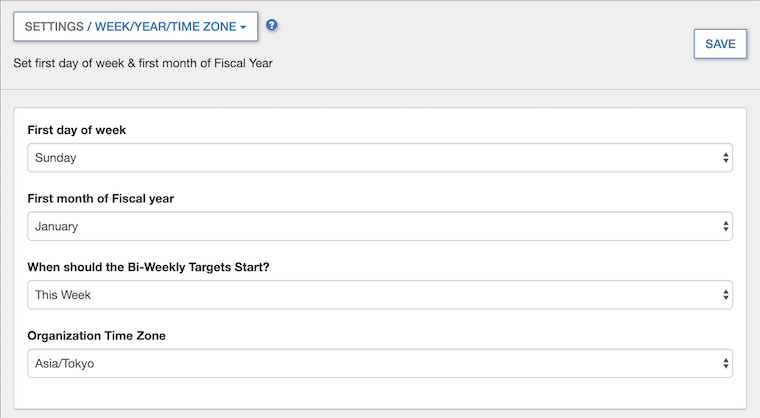Open the First day of week dropdown

(380, 158)
